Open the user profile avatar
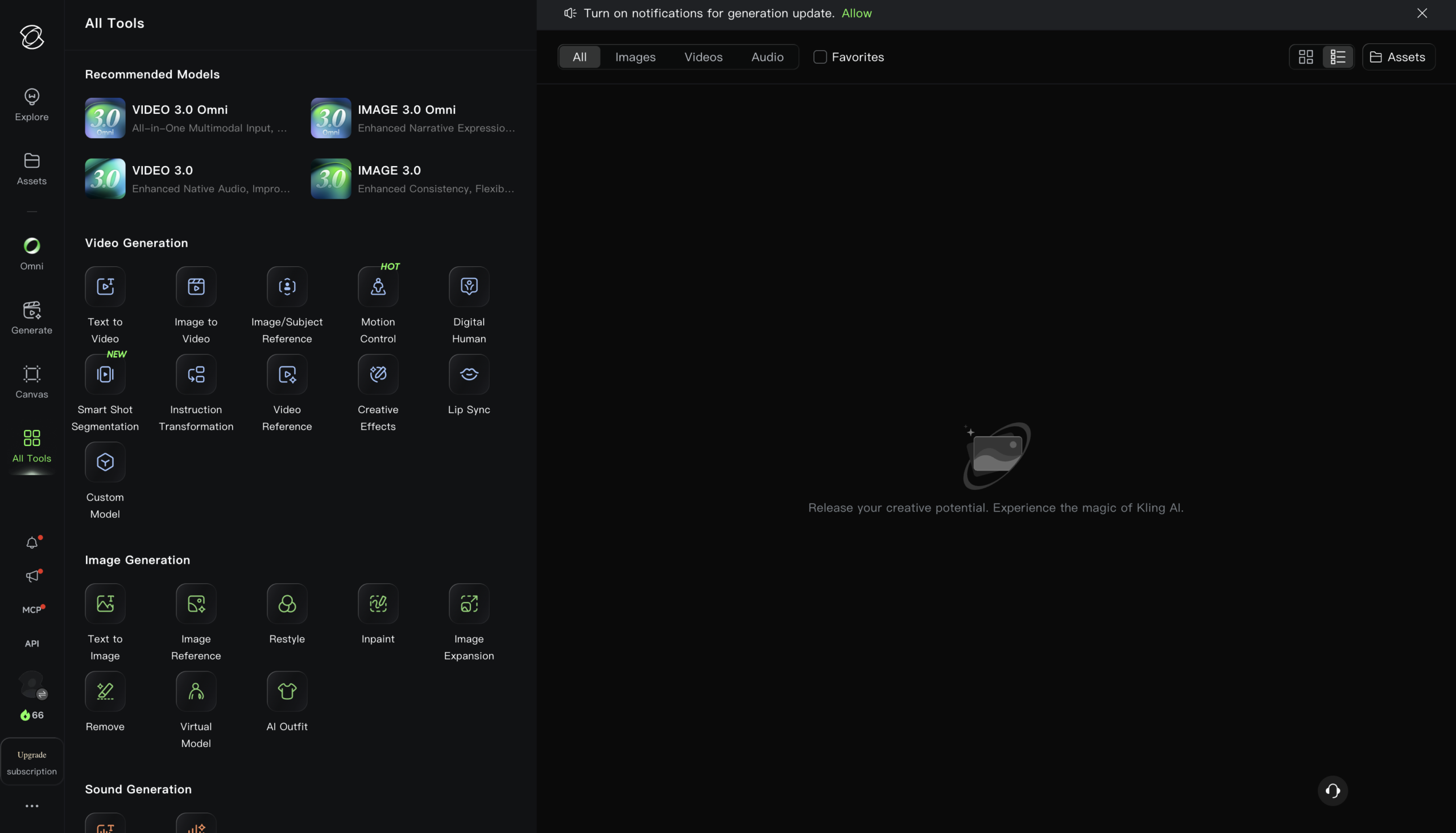 point(32,685)
